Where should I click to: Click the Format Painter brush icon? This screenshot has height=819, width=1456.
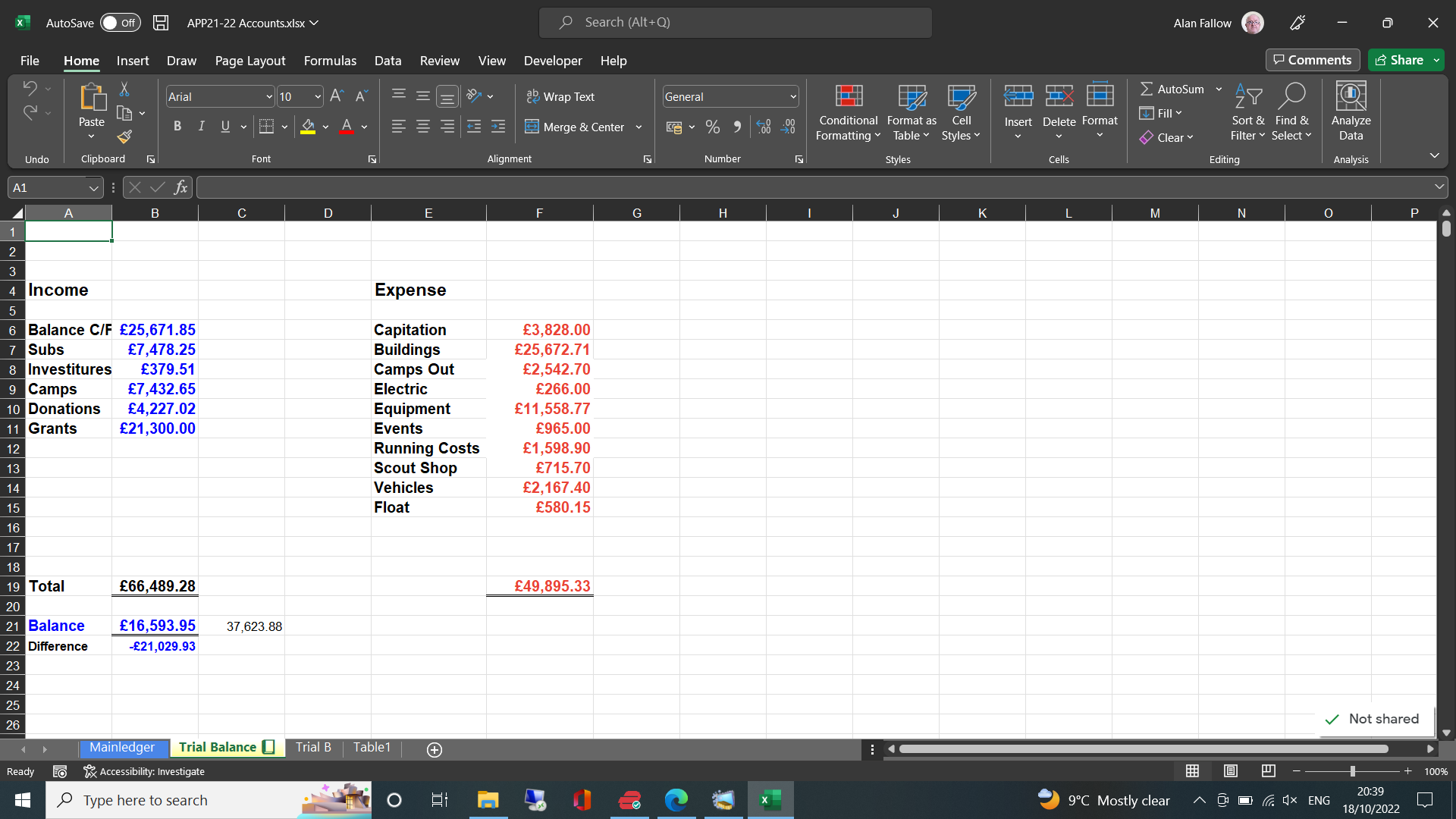(124, 136)
